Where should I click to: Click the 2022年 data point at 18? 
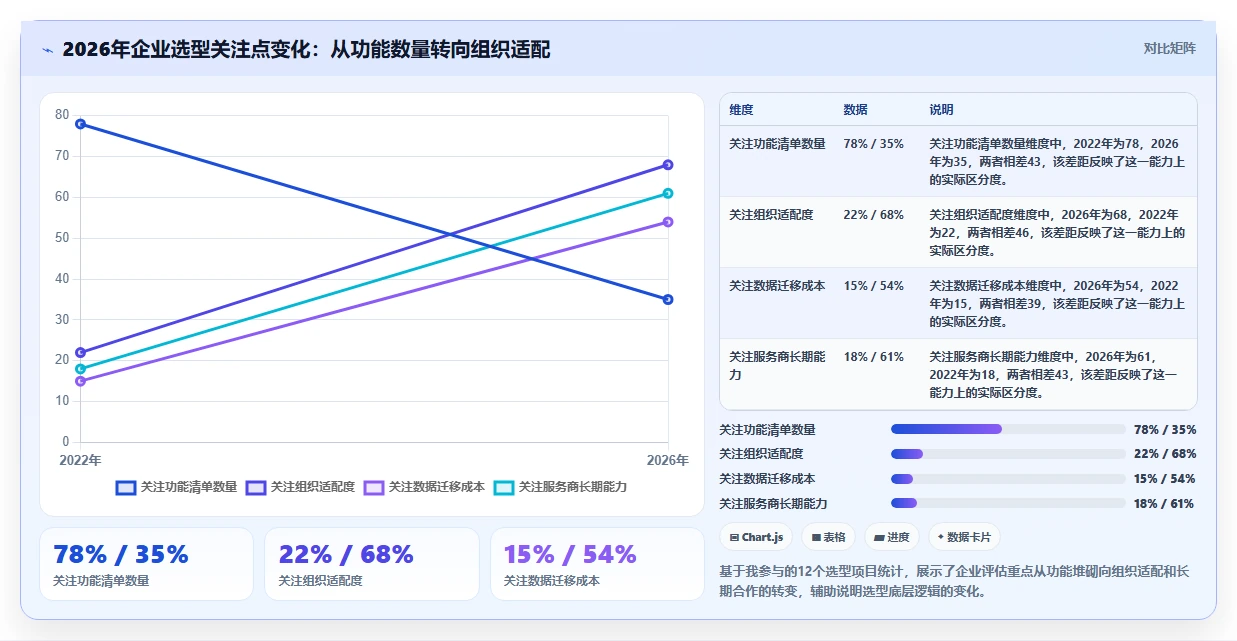pos(80,369)
